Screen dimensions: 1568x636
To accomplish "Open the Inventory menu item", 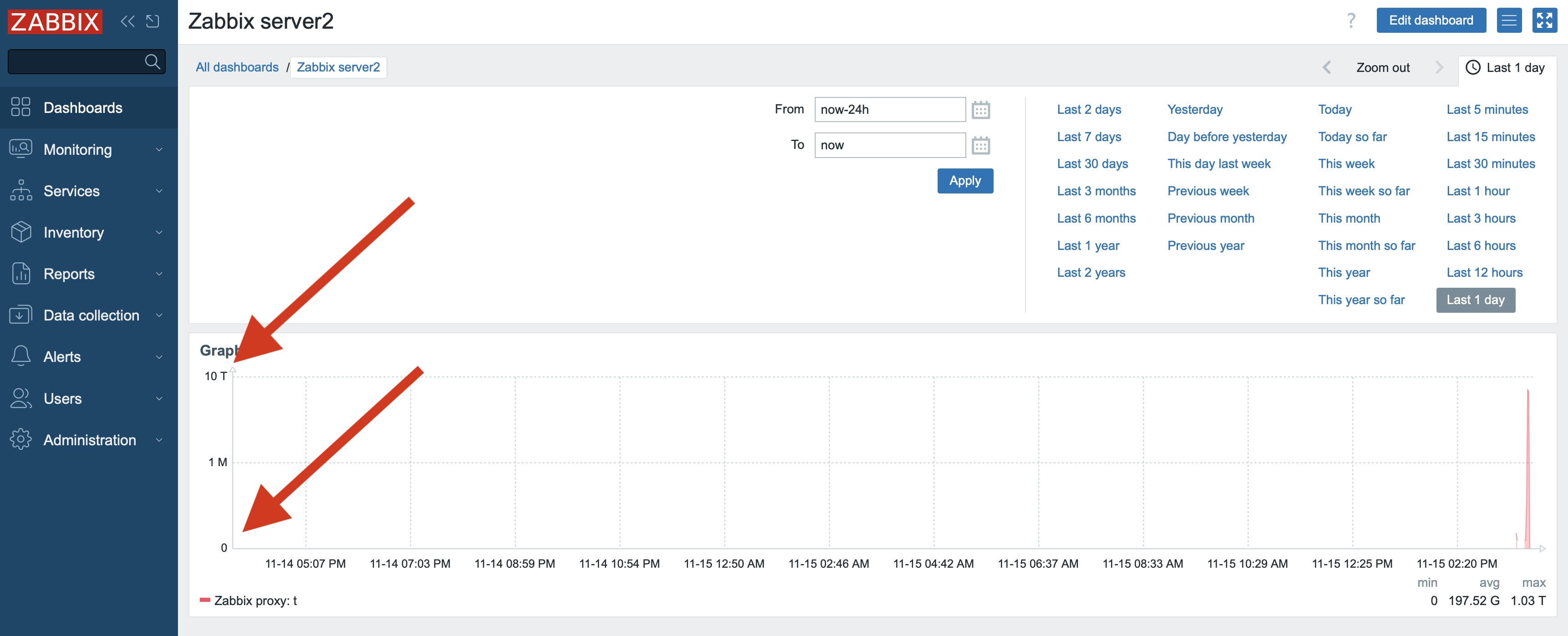I will click(89, 233).
